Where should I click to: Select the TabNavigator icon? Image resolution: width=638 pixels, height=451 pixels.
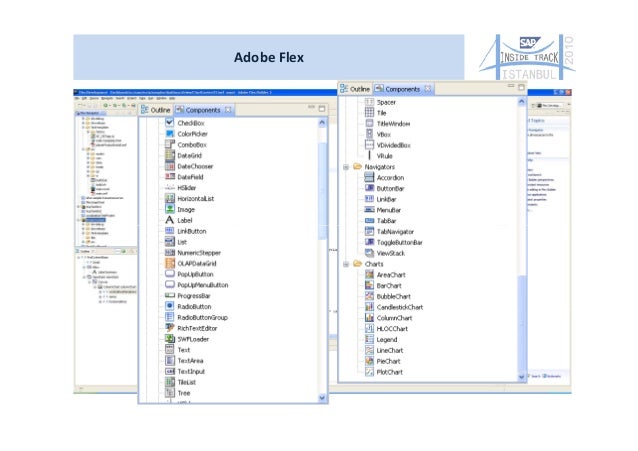(369, 231)
